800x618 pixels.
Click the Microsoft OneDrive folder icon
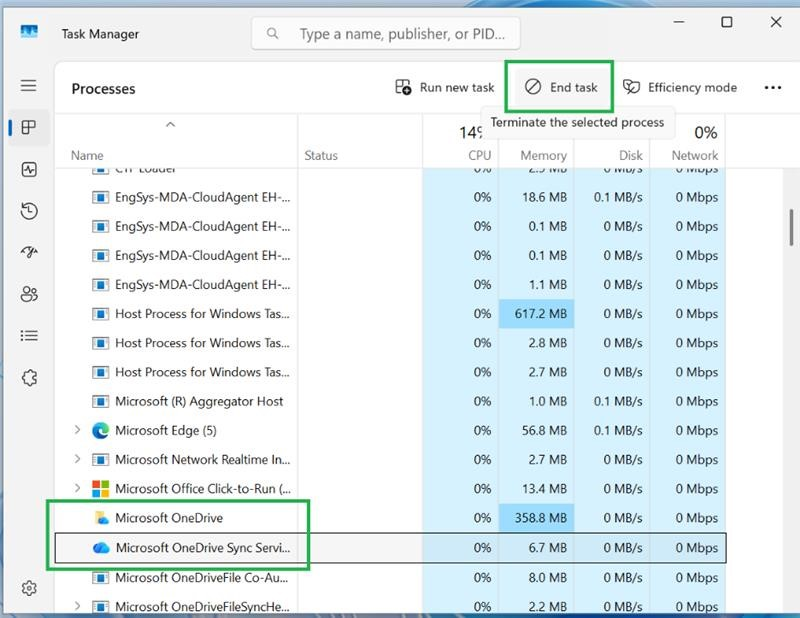102,518
